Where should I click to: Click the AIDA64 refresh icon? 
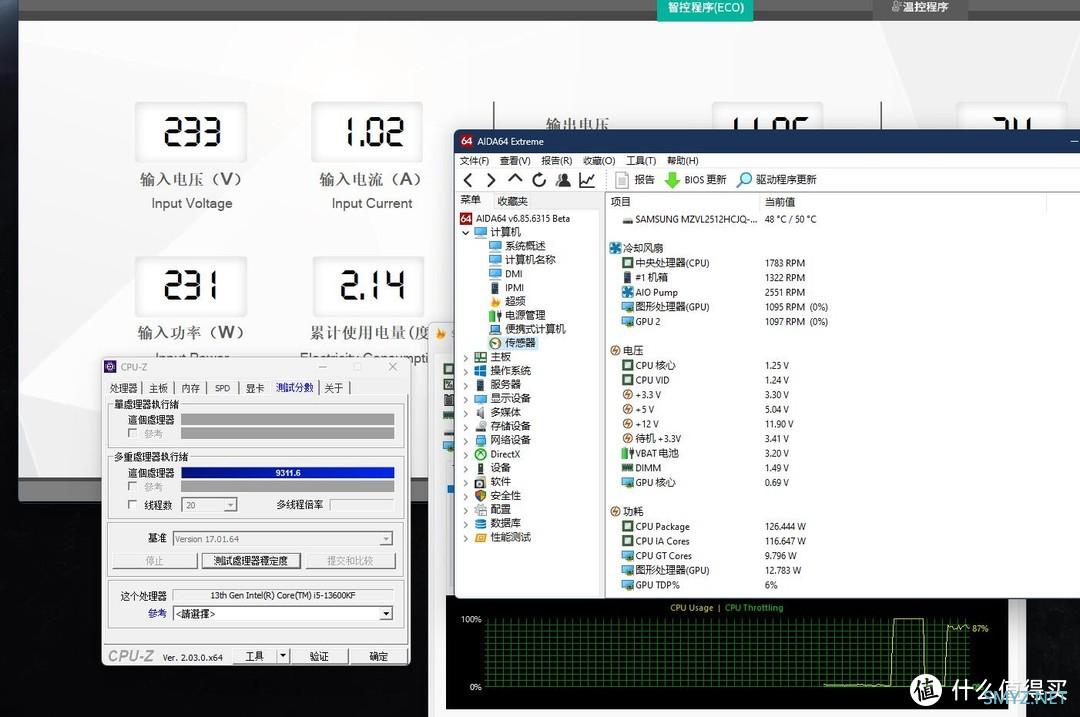click(x=539, y=180)
